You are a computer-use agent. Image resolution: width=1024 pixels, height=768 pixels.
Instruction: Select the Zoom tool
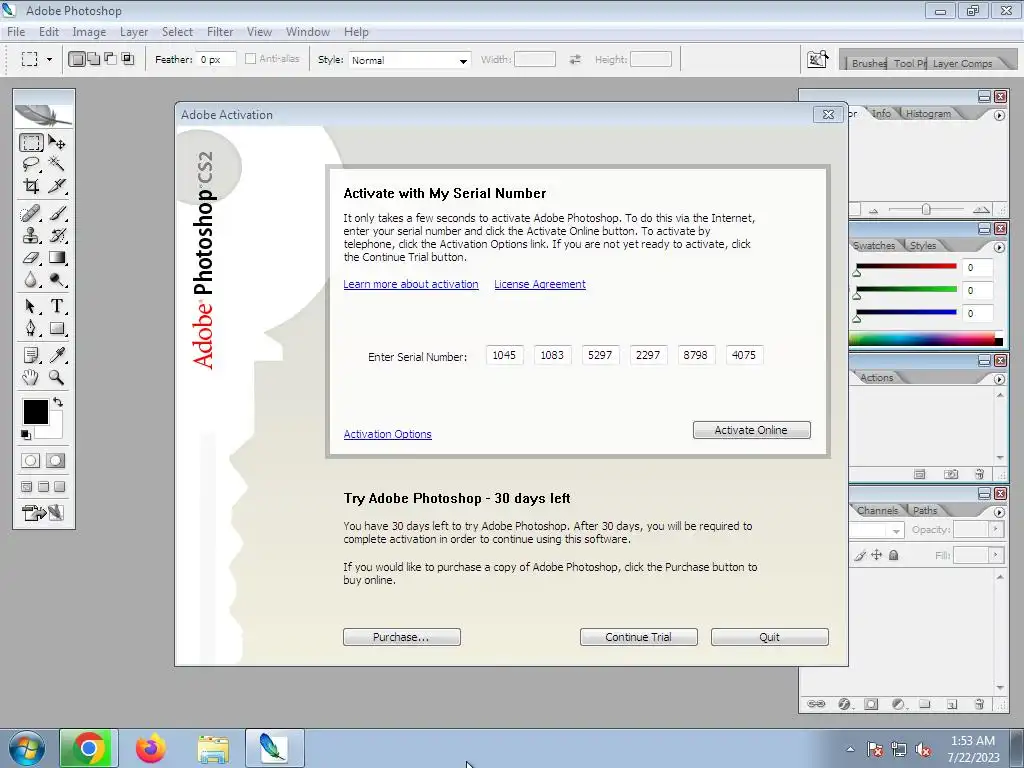tap(57, 377)
